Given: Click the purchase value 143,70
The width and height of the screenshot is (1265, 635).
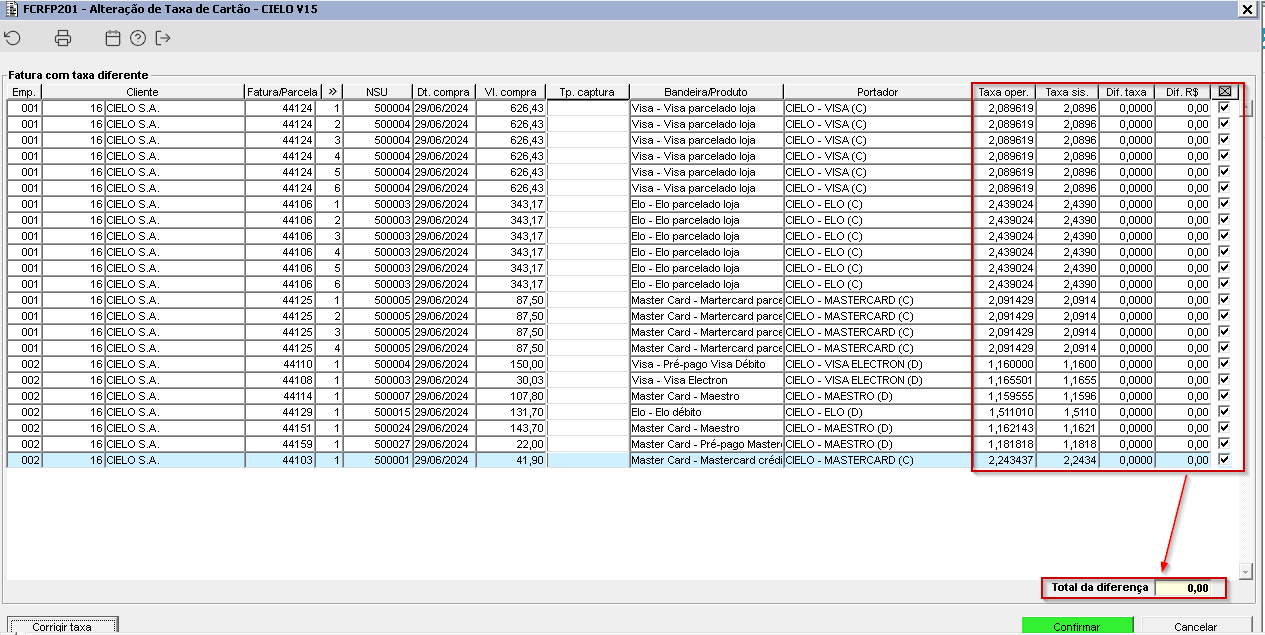Looking at the screenshot, I should coord(510,428).
